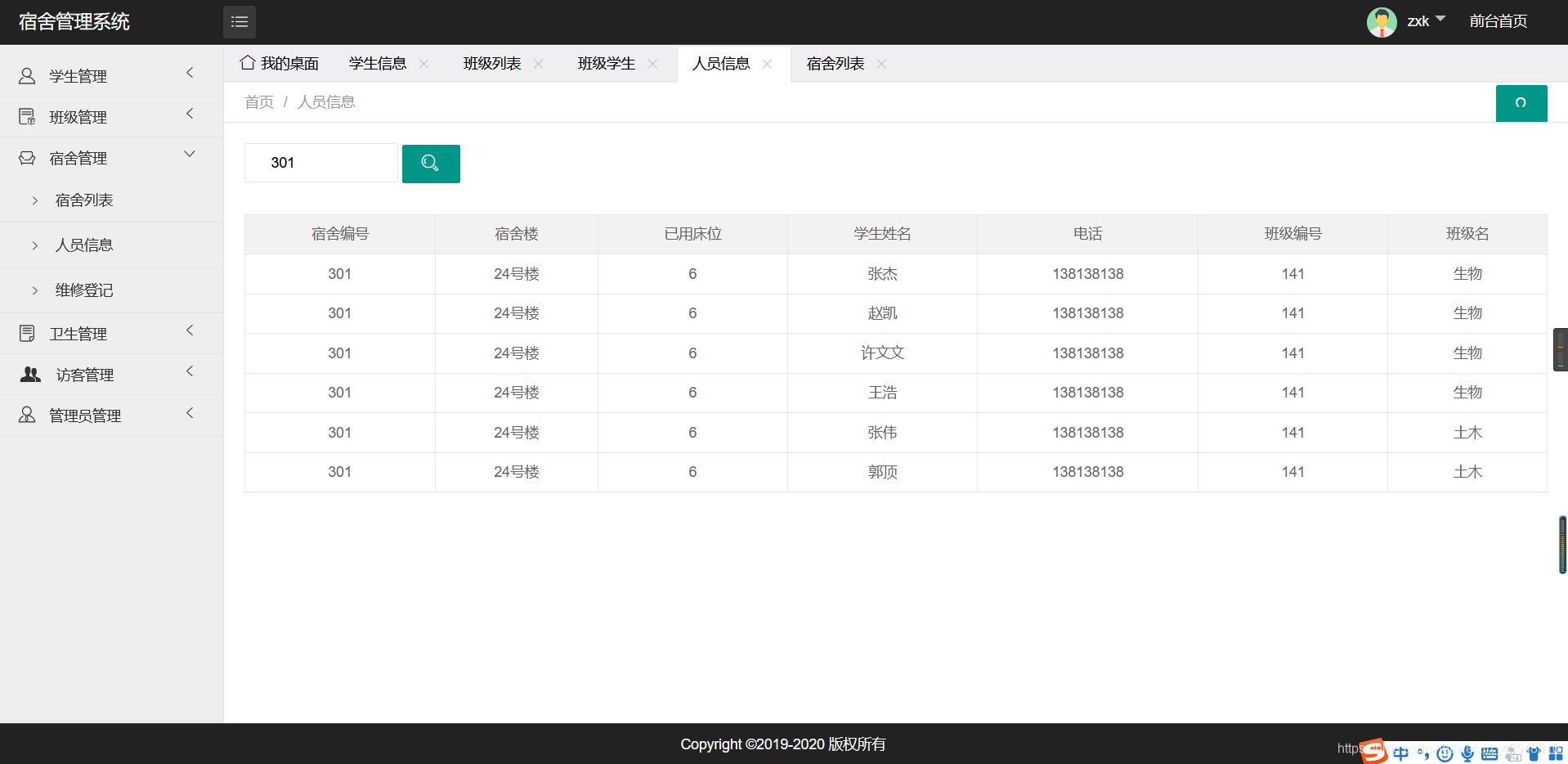Viewport: 1568px width, 764px height.
Task: Click the 宿舍编号 column header
Action: point(340,234)
